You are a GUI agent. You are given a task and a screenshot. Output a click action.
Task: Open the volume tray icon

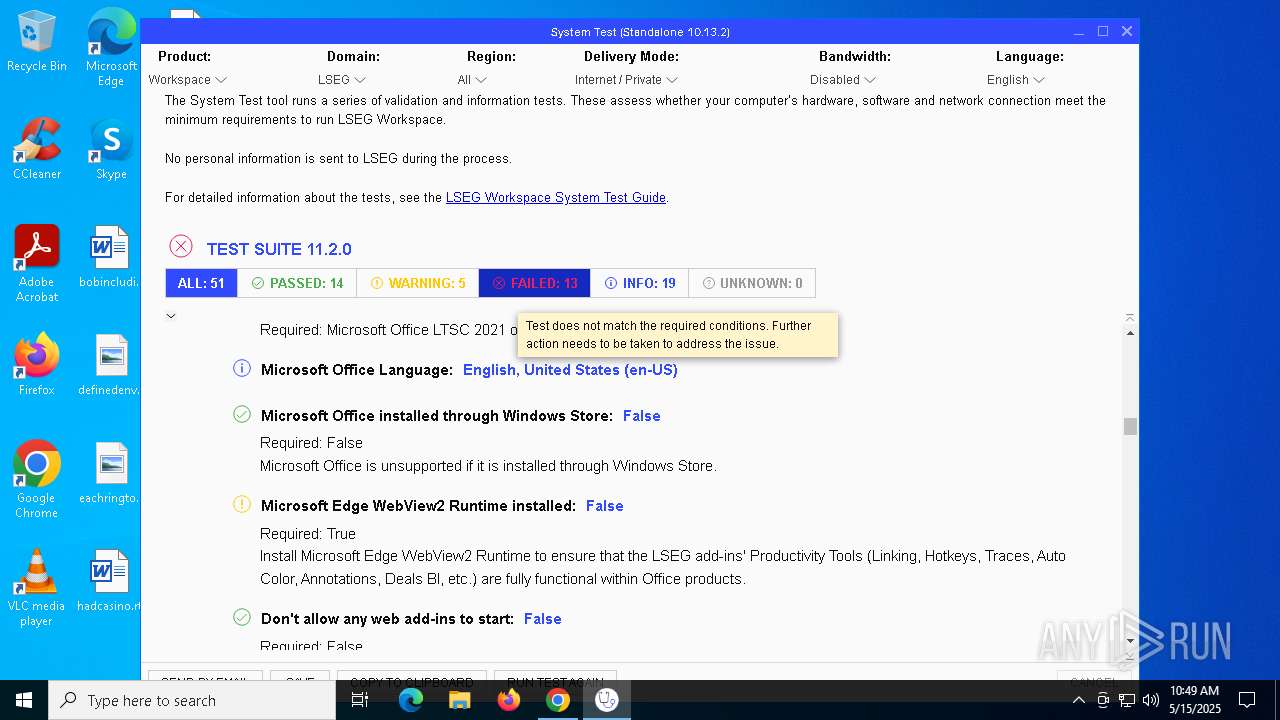point(1151,700)
